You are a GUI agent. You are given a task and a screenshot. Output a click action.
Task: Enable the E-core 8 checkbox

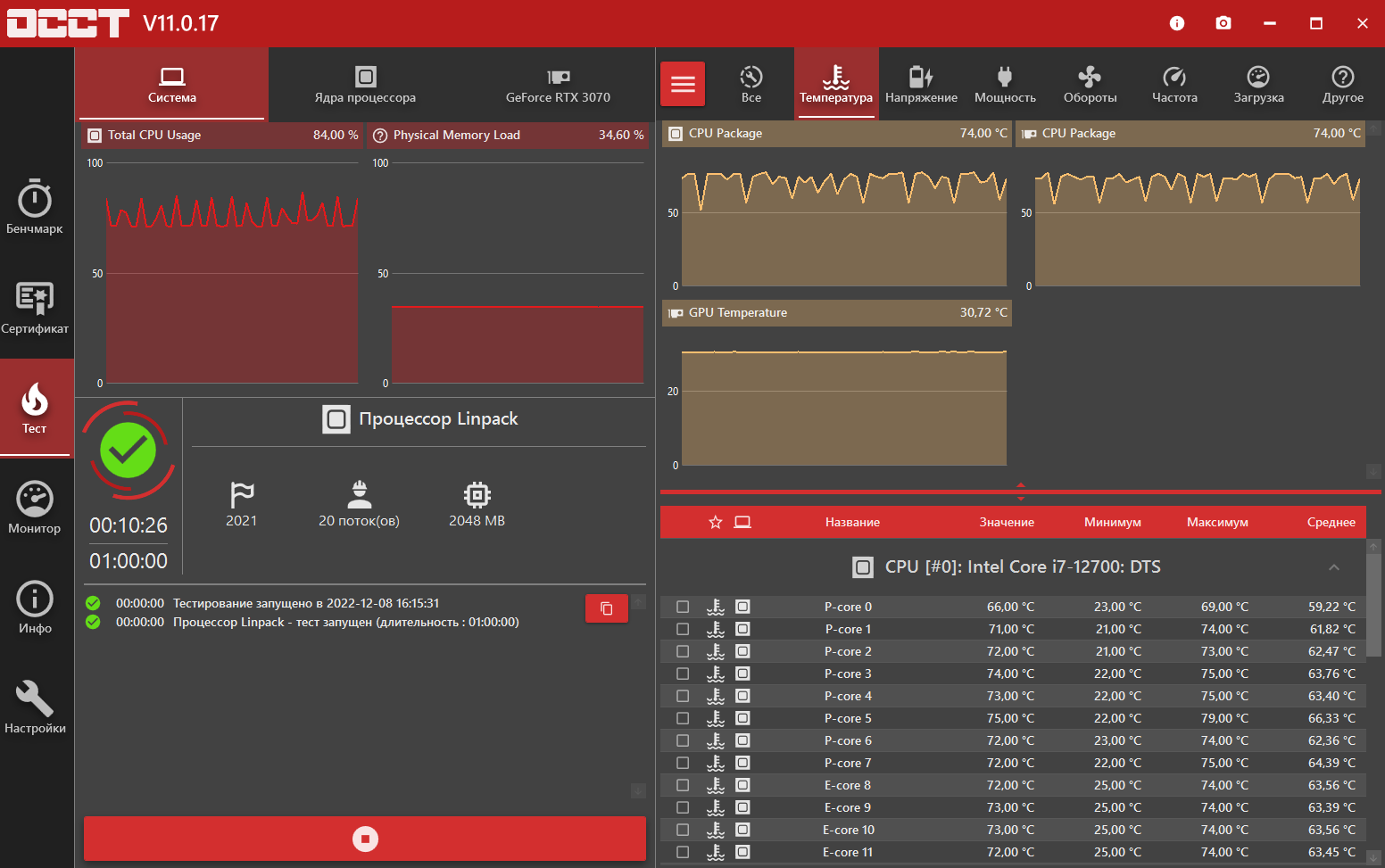tap(683, 785)
